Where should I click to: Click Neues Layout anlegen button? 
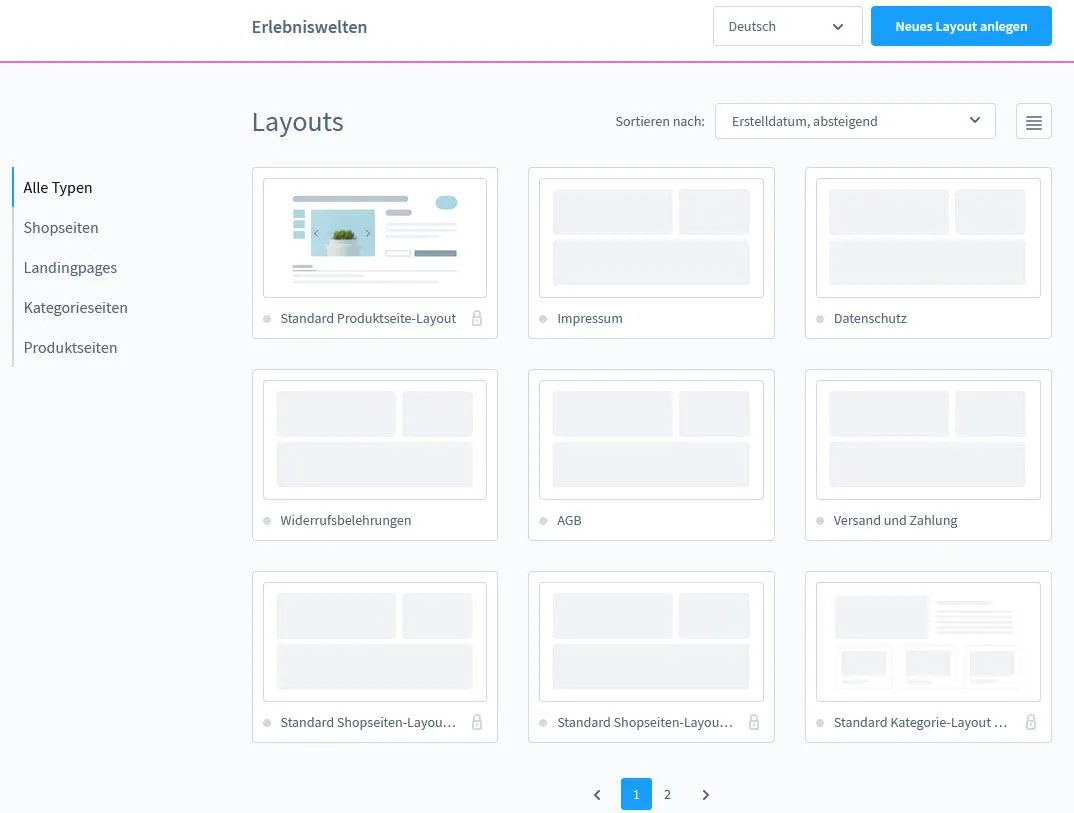(961, 27)
